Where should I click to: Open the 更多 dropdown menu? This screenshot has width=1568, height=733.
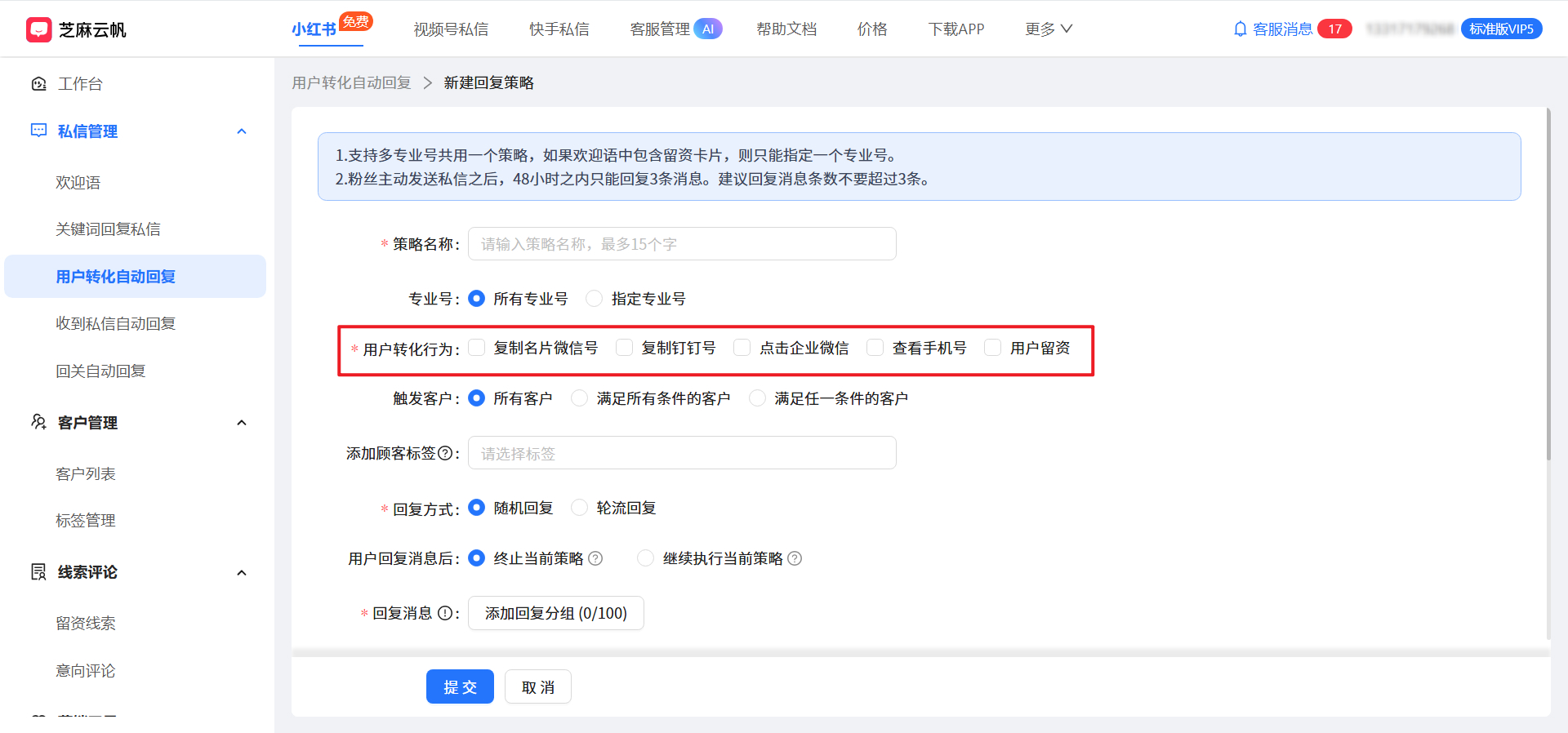pyautogui.click(x=1049, y=29)
